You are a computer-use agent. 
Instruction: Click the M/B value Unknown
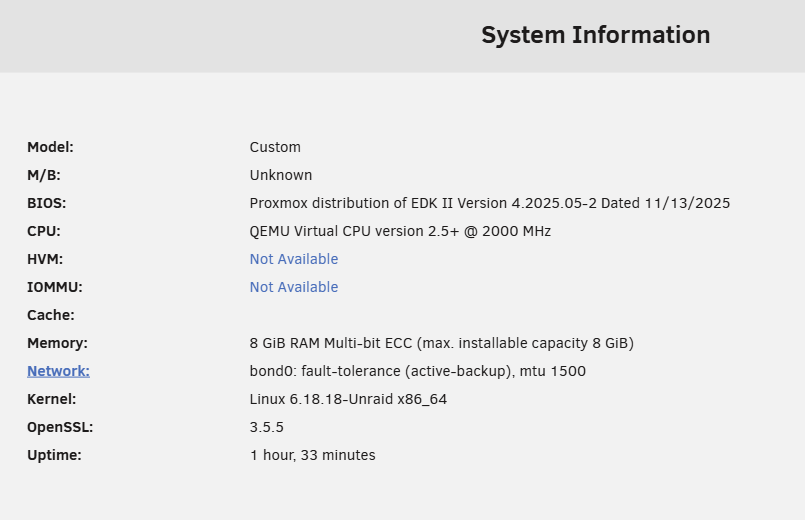(x=281, y=175)
